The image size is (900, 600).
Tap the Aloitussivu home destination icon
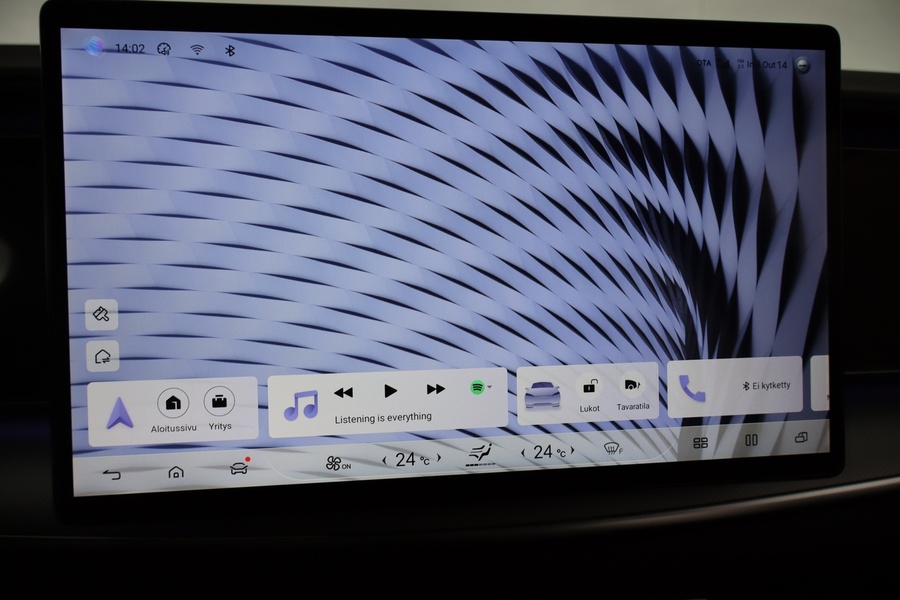(173, 403)
